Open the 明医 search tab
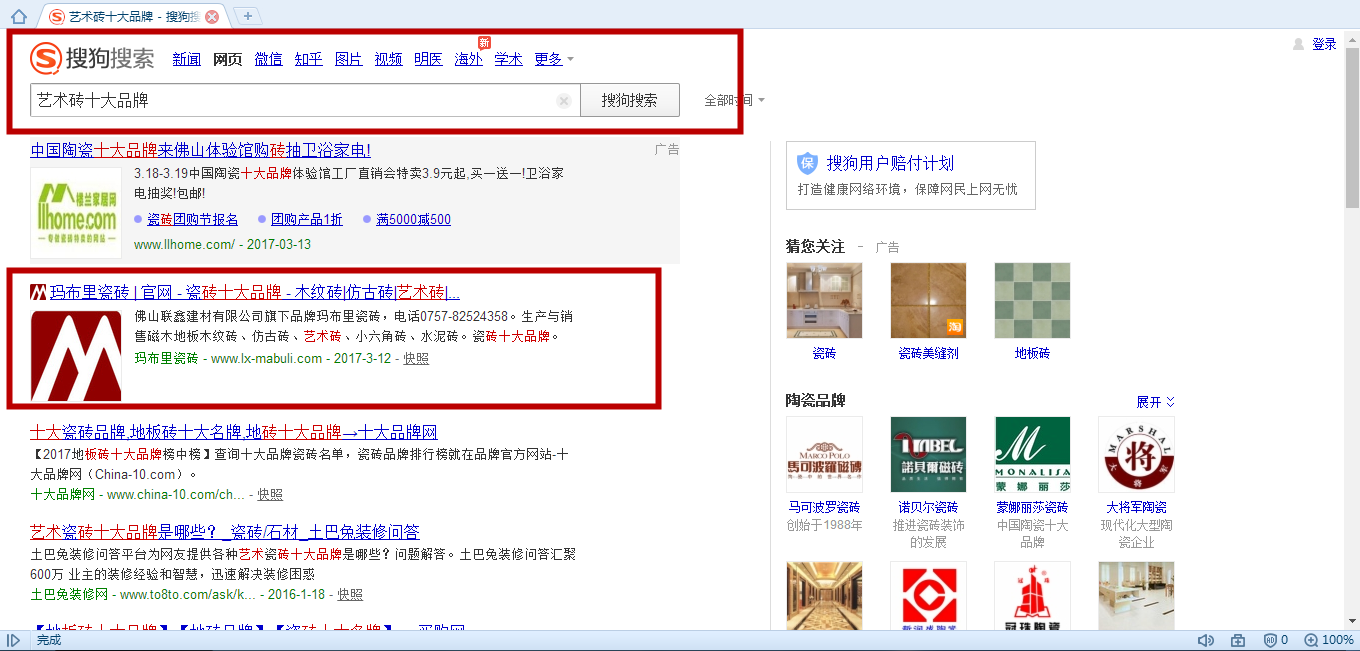 tap(428, 59)
